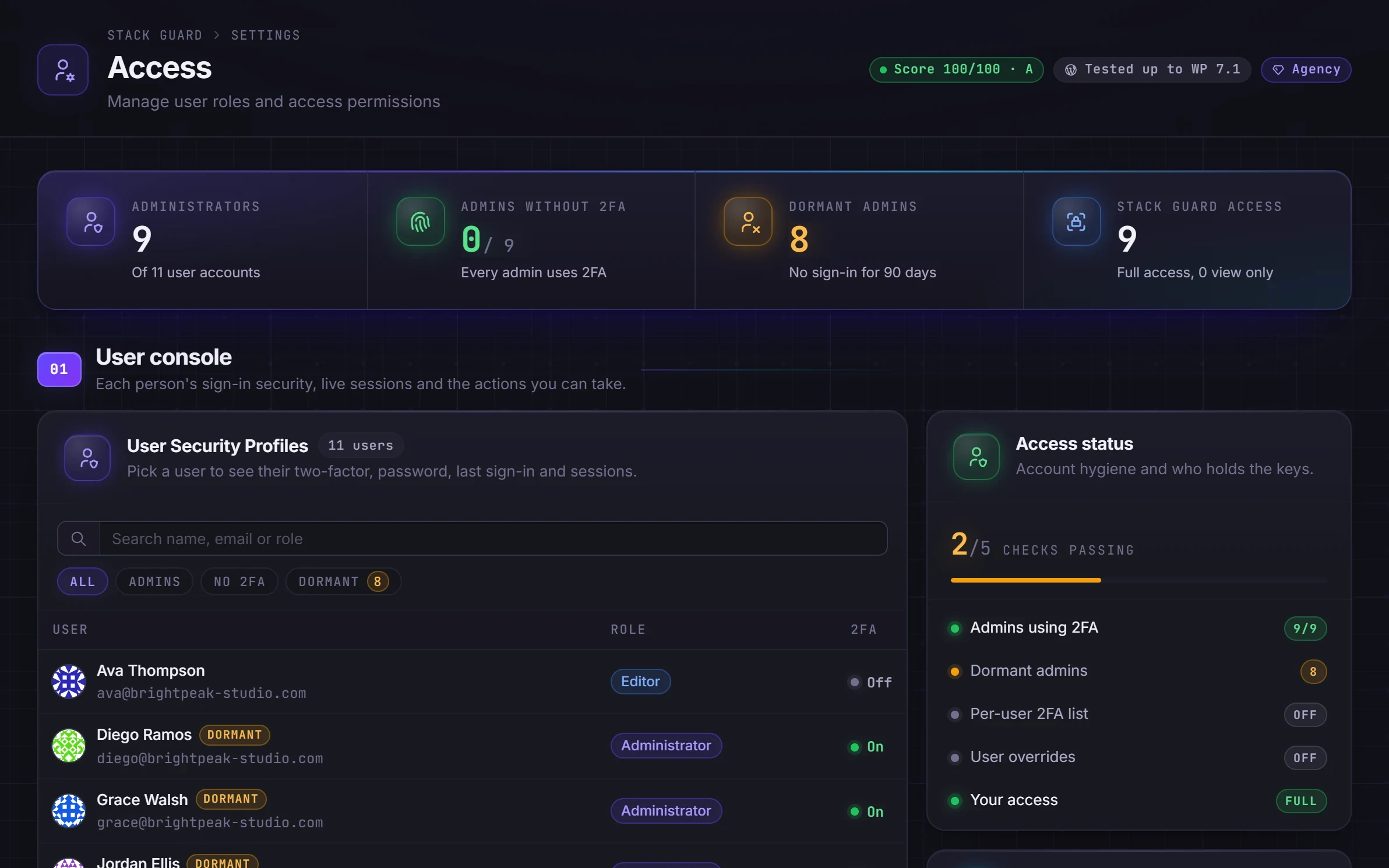Click the SETTINGS breadcrumb
The height and width of the screenshot is (868, 1389).
pos(266,36)
